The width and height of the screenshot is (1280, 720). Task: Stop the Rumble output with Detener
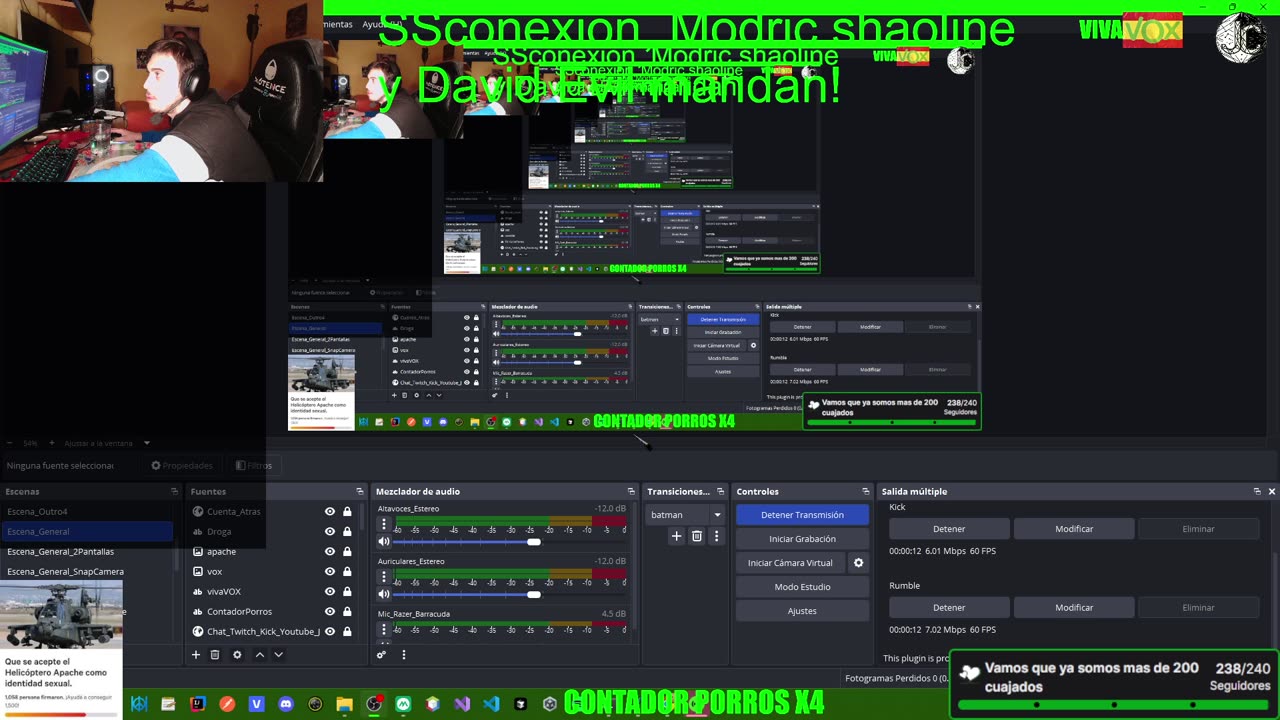coord(949,608)
